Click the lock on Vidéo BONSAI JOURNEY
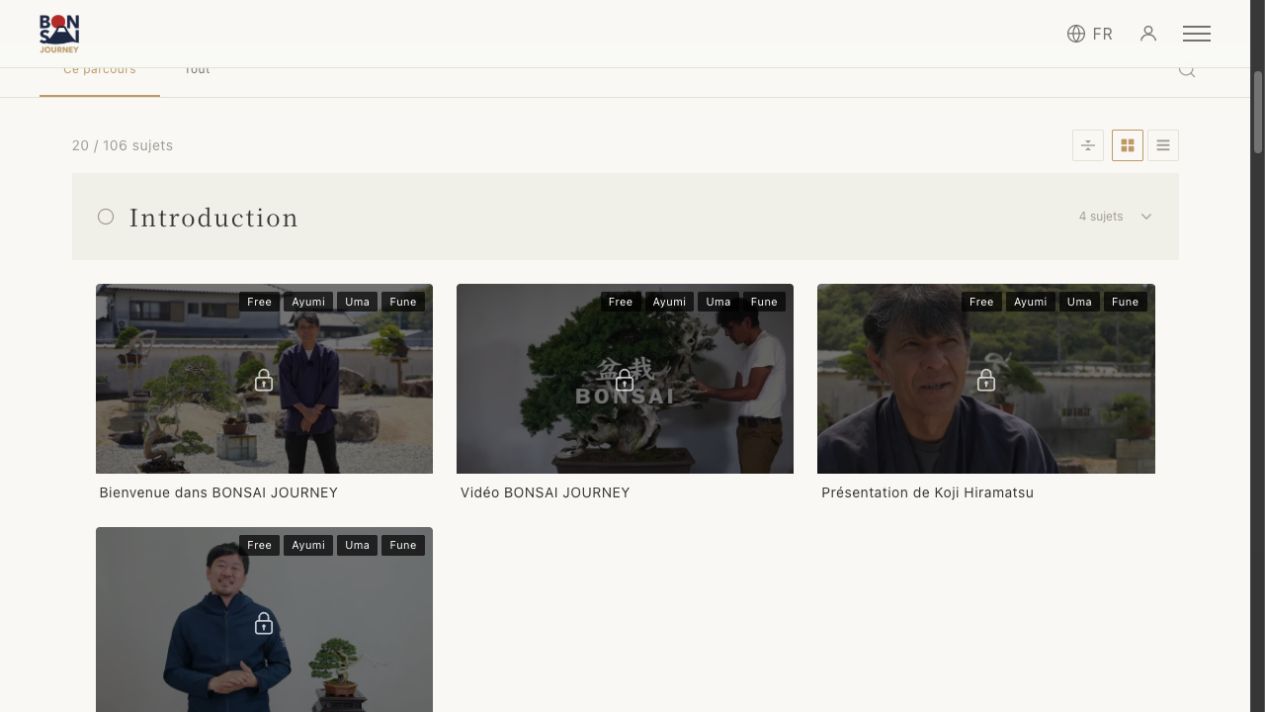1265x712 pixels. (625, 380)
